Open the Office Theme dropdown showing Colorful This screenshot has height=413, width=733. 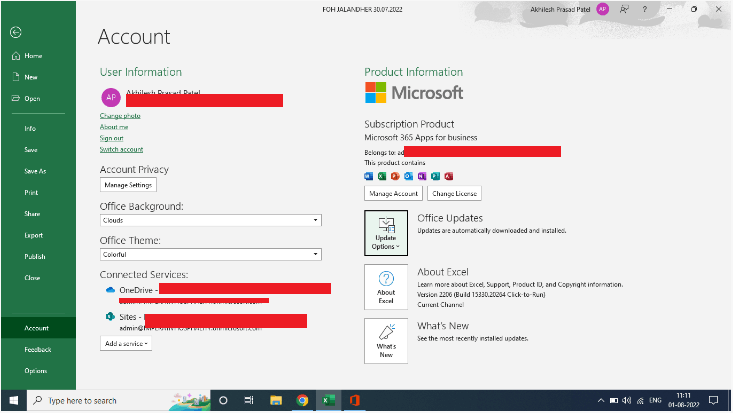pos(211,254)
